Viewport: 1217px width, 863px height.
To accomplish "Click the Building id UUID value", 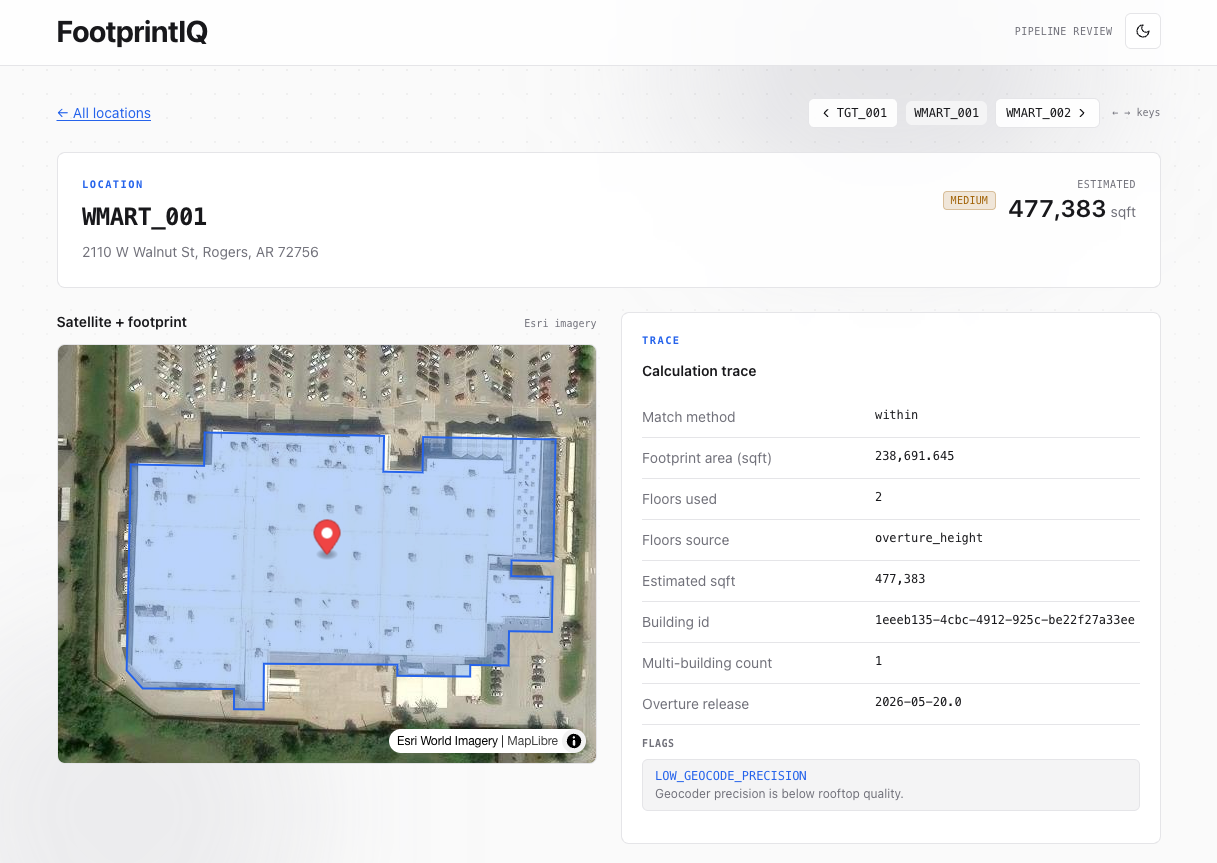I will coord(1005,620).
